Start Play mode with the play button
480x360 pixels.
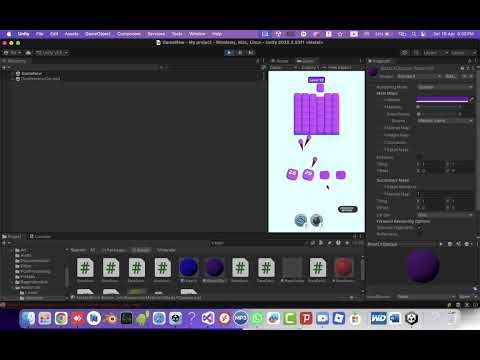[x=229, y=53]
